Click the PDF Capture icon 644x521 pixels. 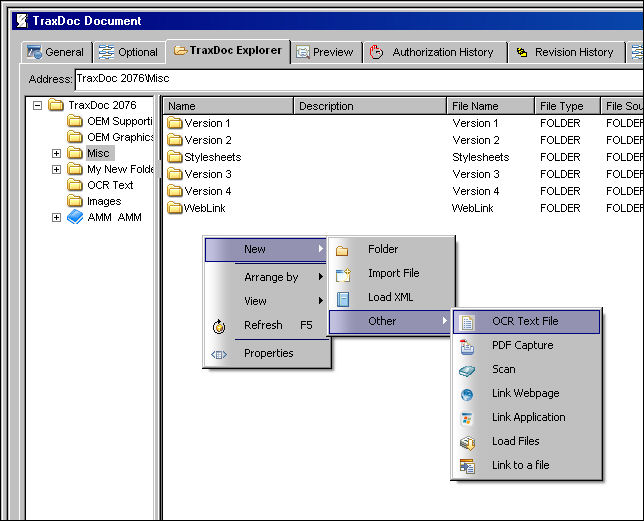click(x=467, y=347)
